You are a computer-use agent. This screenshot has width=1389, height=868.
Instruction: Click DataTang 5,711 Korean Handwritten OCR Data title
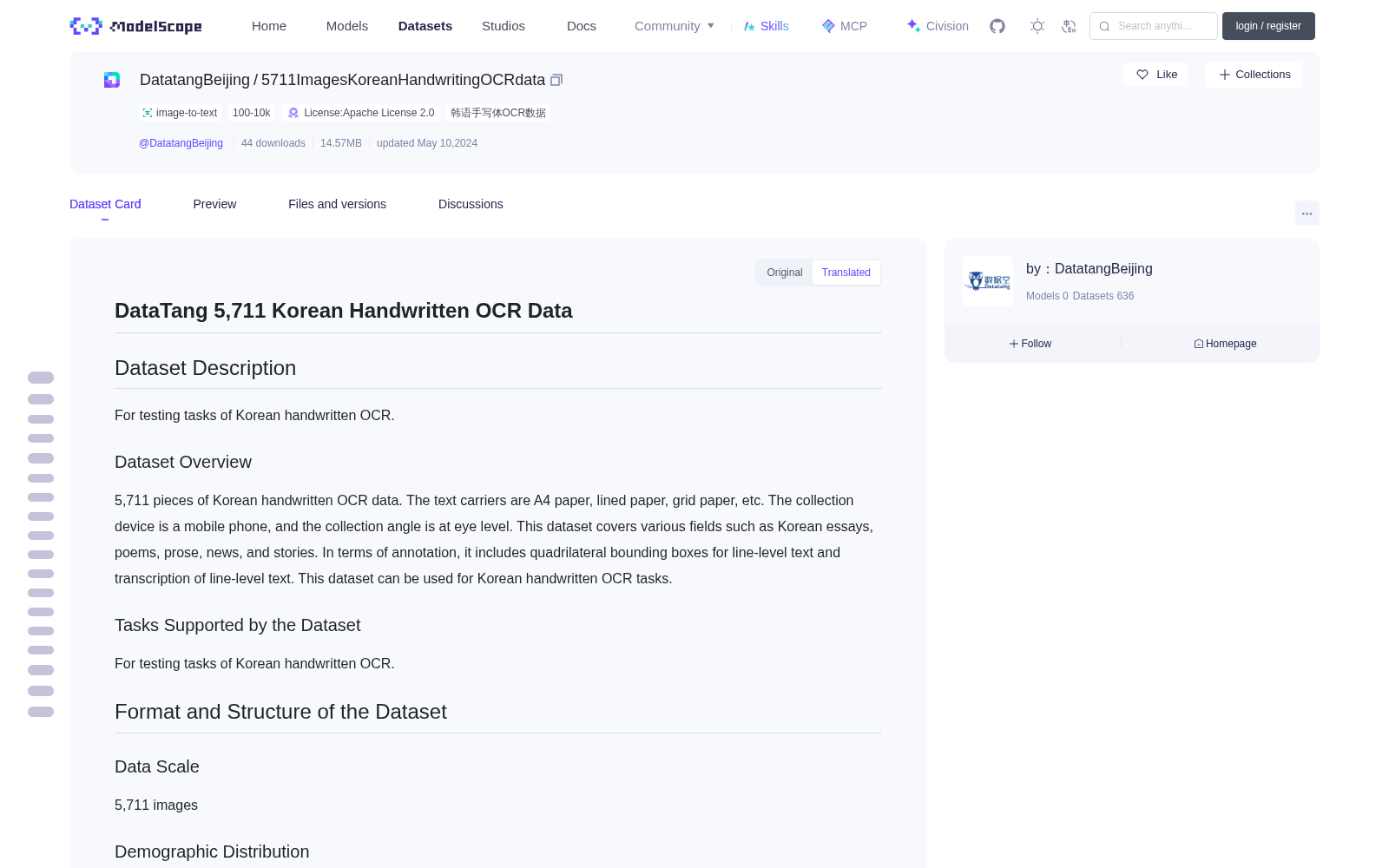coord(343,311)
